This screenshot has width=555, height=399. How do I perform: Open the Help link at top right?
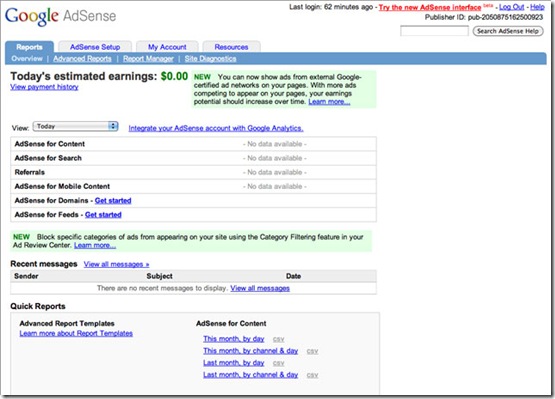(537, 7)
